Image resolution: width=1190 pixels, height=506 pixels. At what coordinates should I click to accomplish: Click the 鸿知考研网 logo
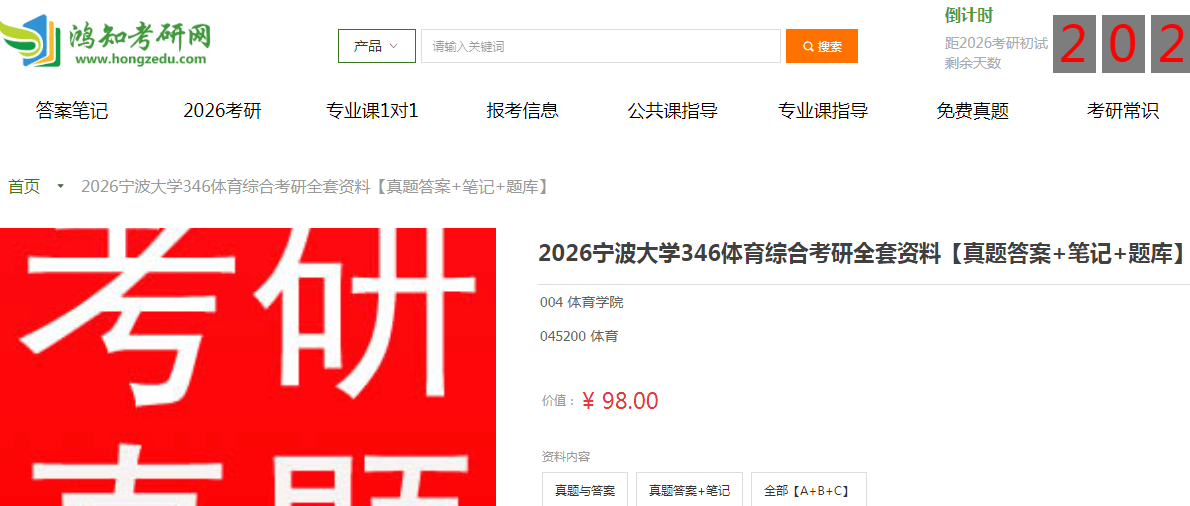(x=105, y=44)
